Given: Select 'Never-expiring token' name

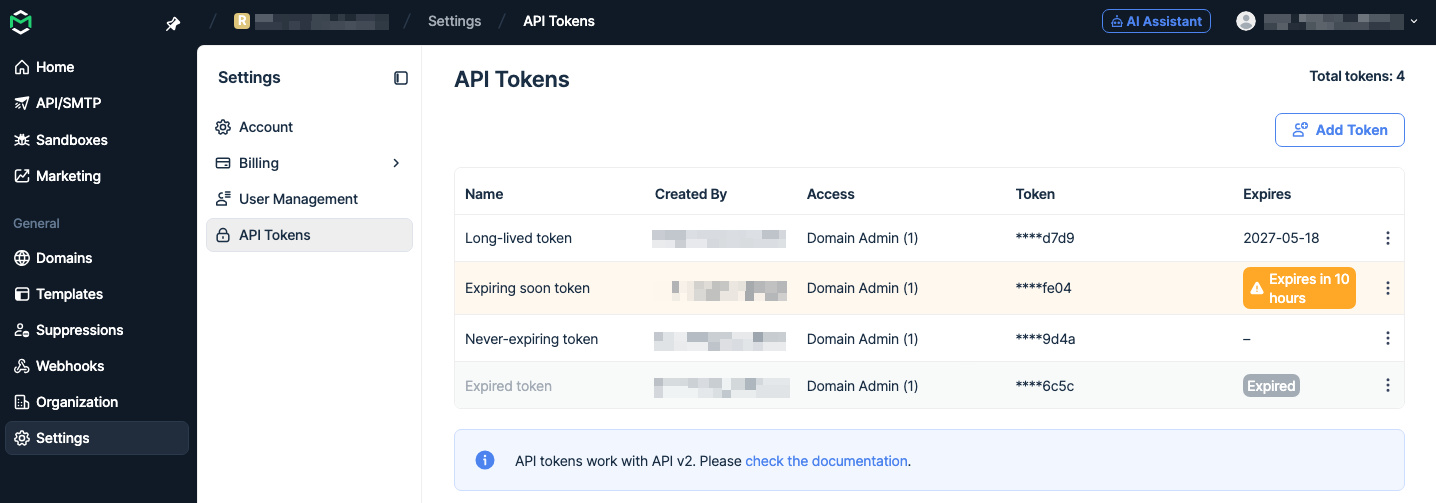Looking at the screenshot, I should [x=531, y=339].
